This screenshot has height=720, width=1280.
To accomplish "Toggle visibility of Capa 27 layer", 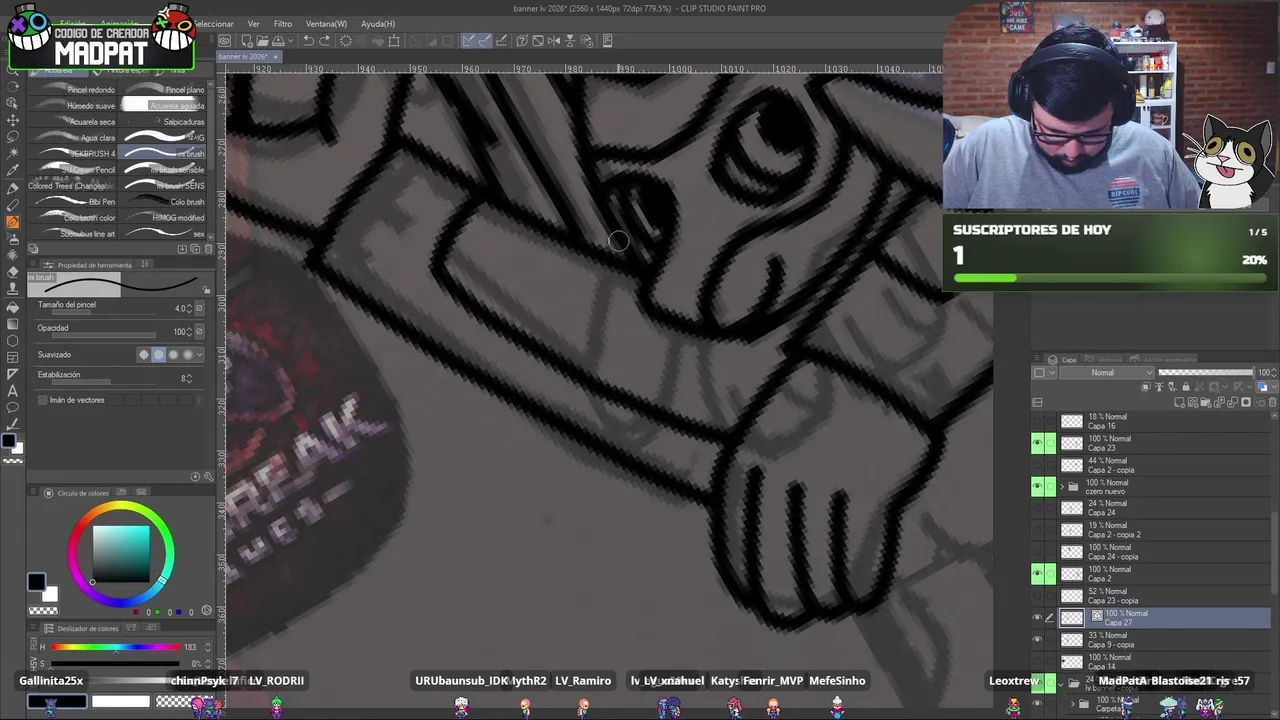I will (1037, 618).
